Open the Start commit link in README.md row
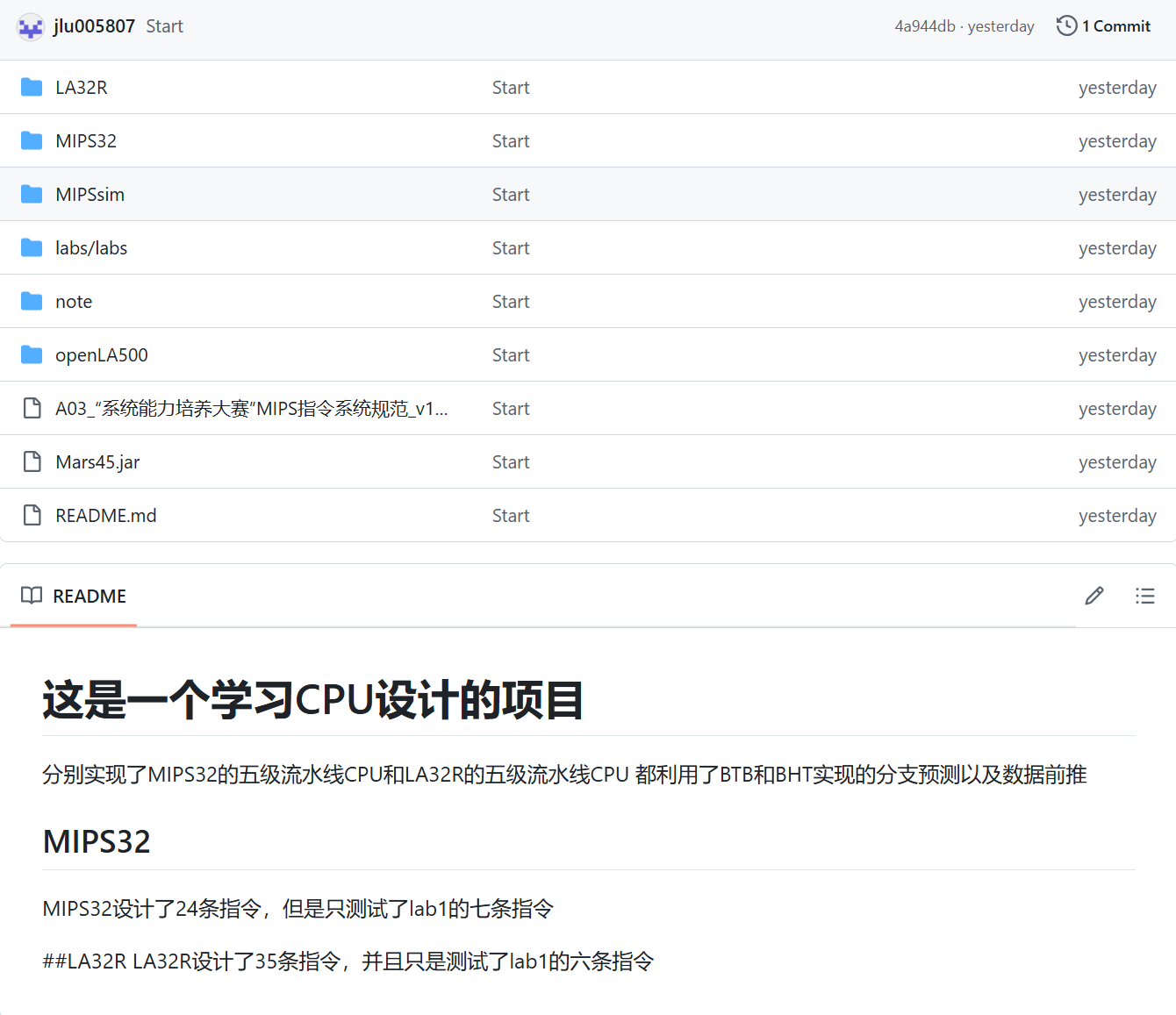This screenshot has width=1176, height=1015. click(x=511, y=516)
